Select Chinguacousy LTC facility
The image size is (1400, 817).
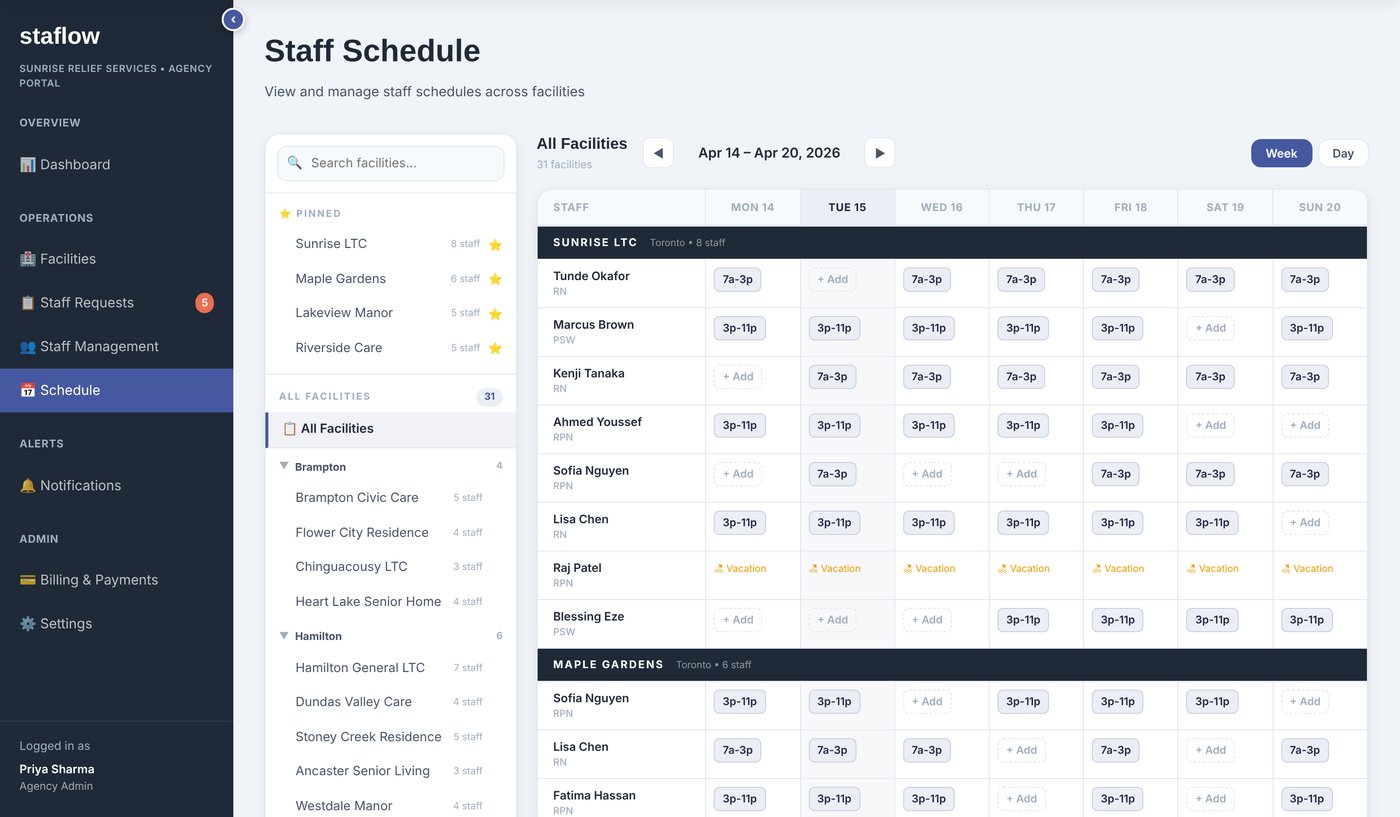(391, 567)
